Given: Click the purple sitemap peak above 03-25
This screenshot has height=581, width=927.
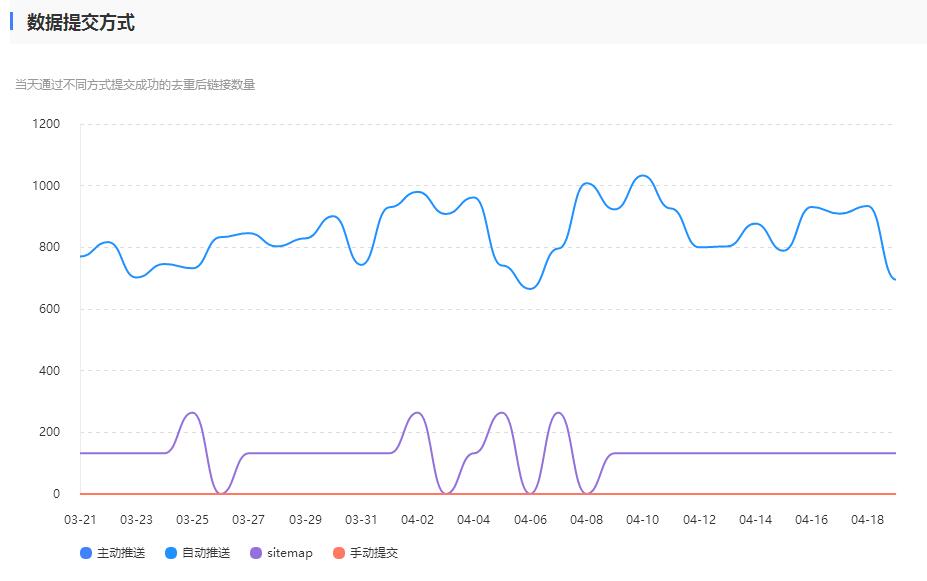Looking at the screenshot, I should pyautogui.click(x=193, y=413).
